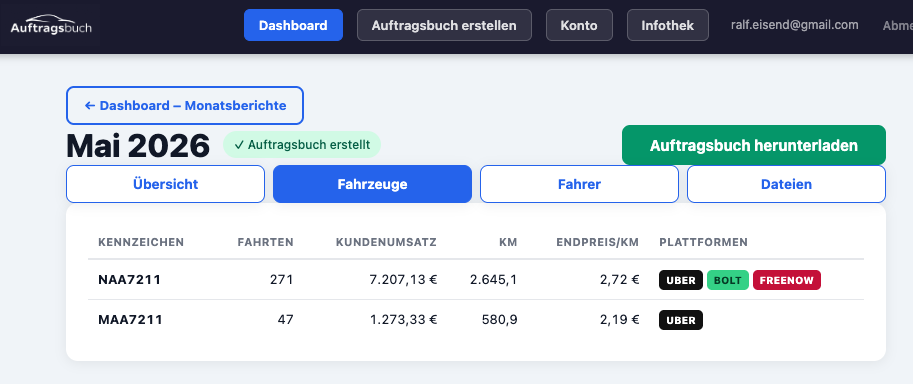Click price per km 2,19 €

pyautogui.click(x=620, y=319)
